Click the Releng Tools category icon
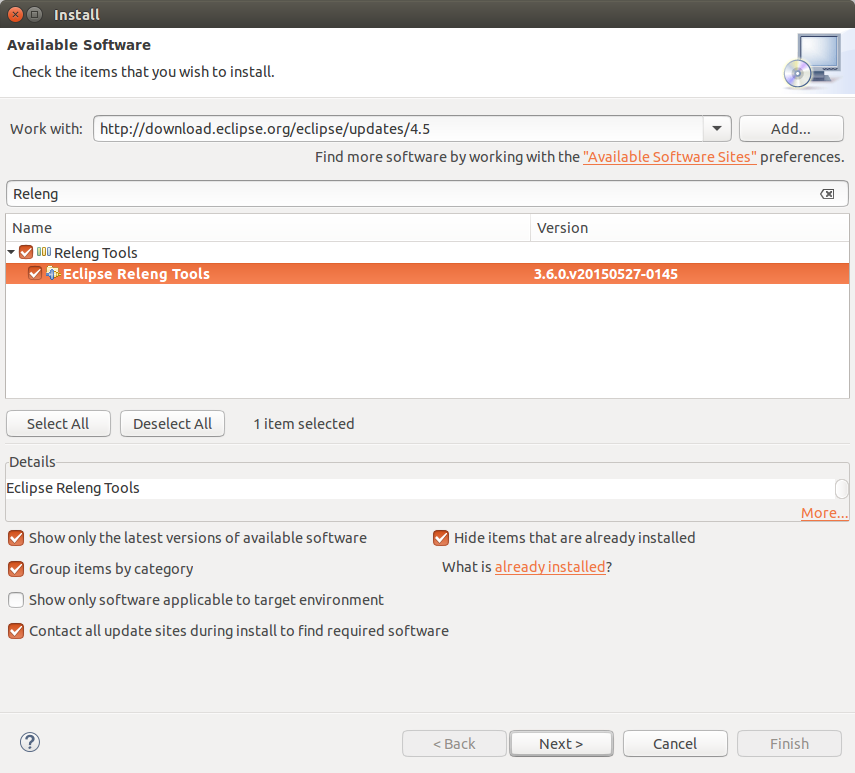The image size is (855, 773). (44, 252)
